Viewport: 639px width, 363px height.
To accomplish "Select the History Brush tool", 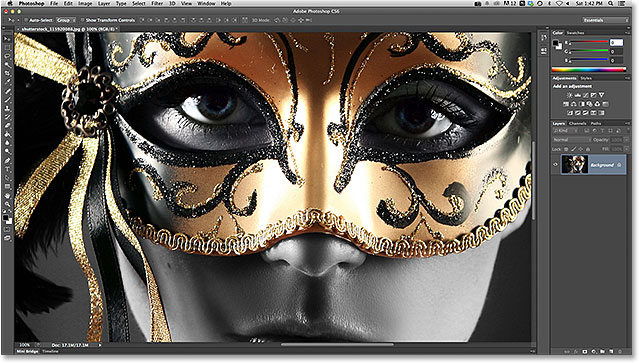I will (x=7, y=117).
